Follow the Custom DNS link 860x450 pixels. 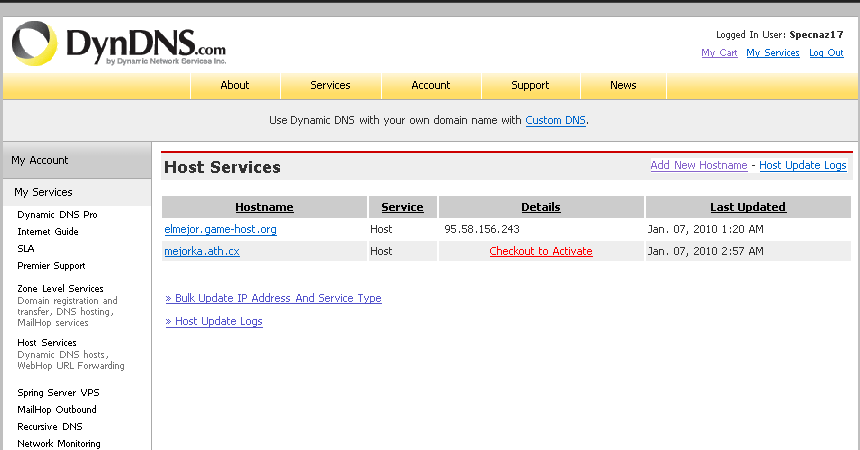click(x=555, y=120)
